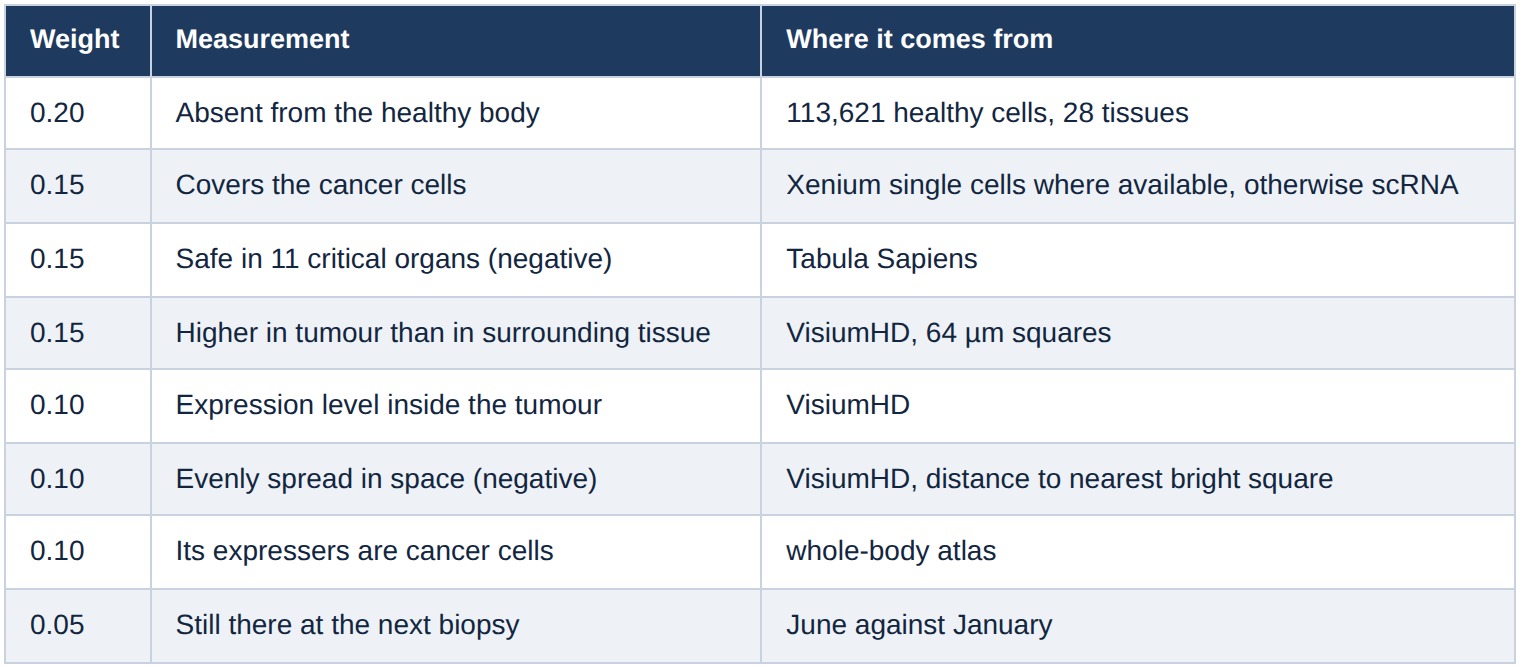Click the 0.05 weight value
The width and height of the screenshot is (1520, 668).
[x=57, y=626]
